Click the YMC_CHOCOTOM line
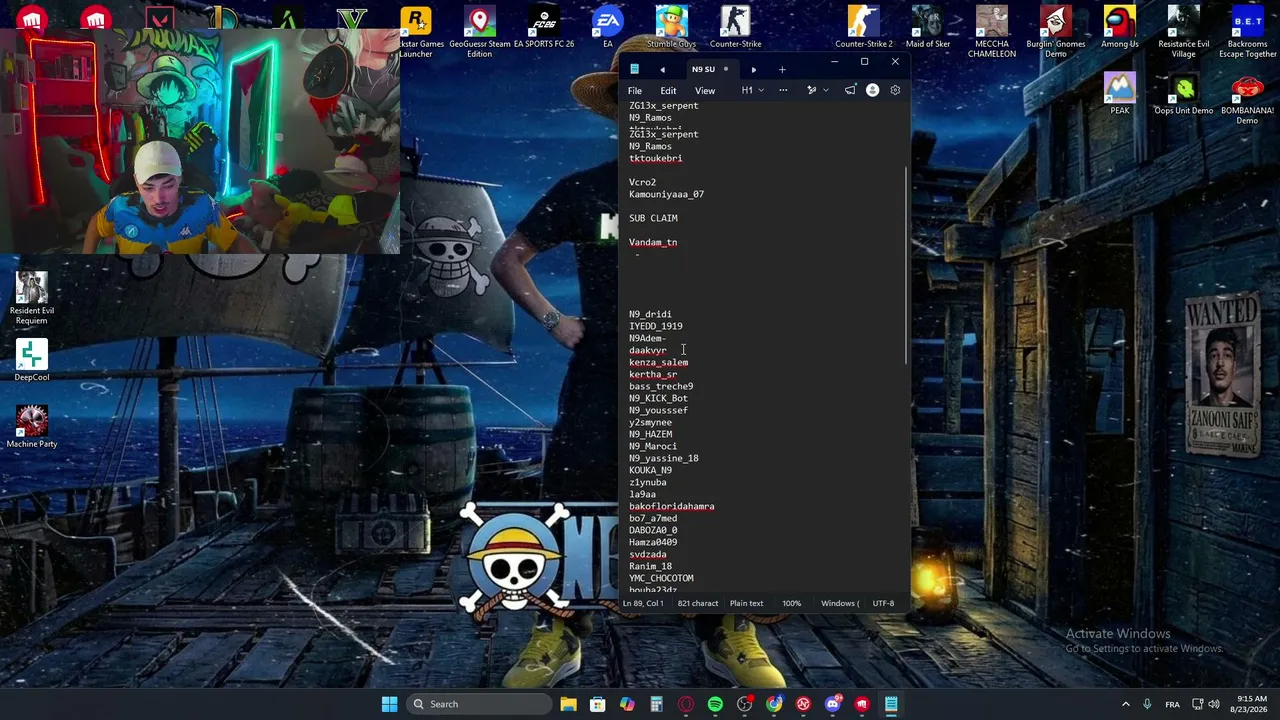The height and width of the screenshot is (720, 1280). point(661,578)
